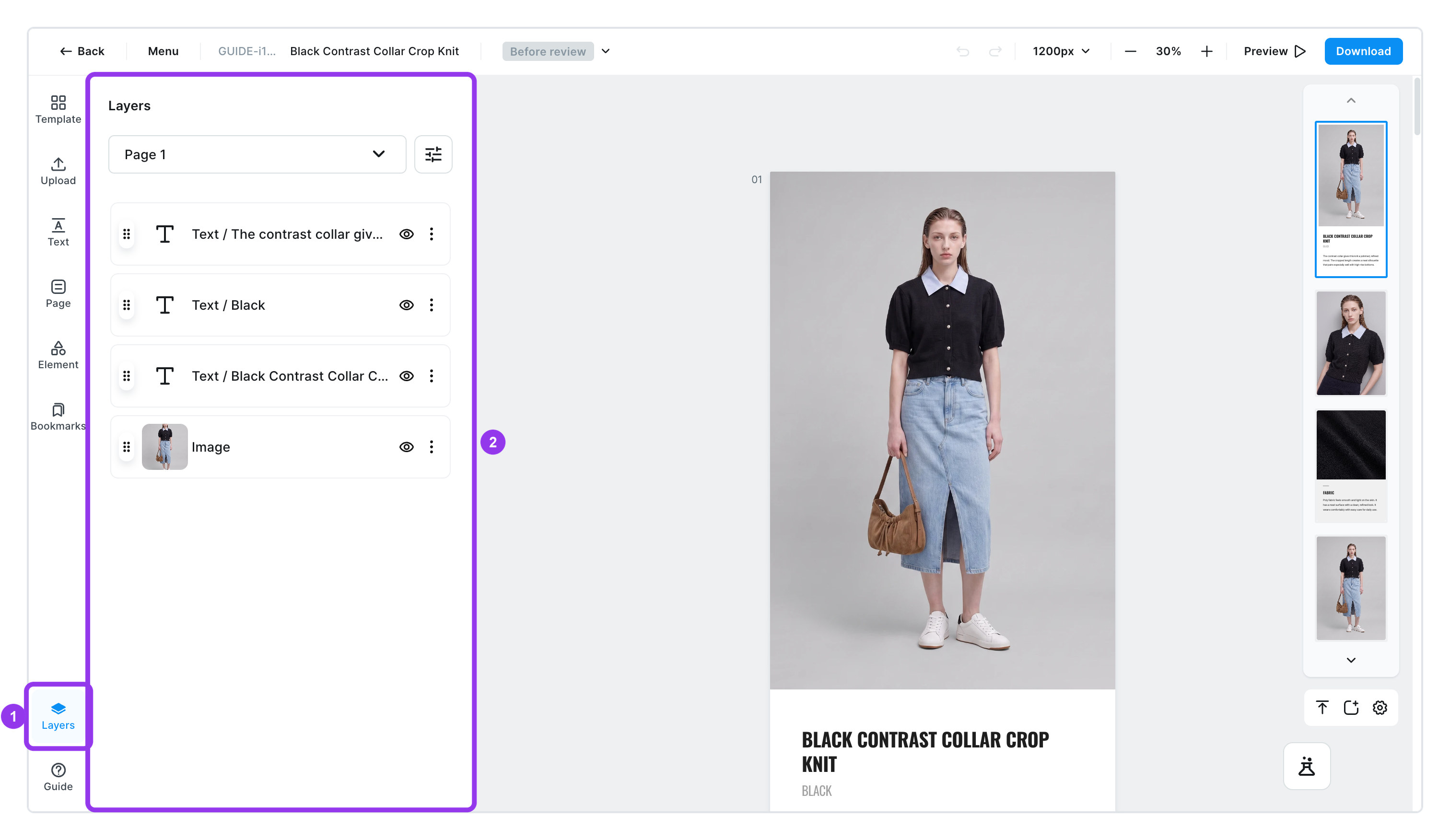This screenshot has width=1450, height=840.
Task: Open the Element panel
Action: pyautogui.click(x=58, y=356)
